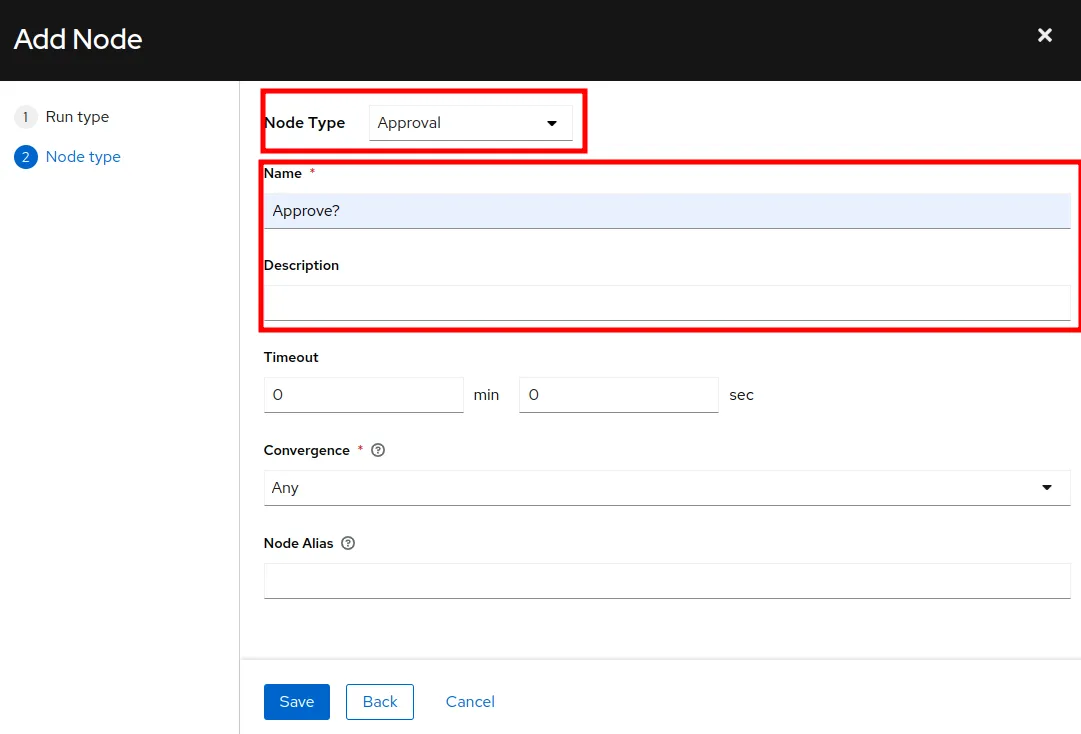The height and width of the screenshot is (734, 1081).
Task: Click the Node Alias text field
Action: [666, 581]
